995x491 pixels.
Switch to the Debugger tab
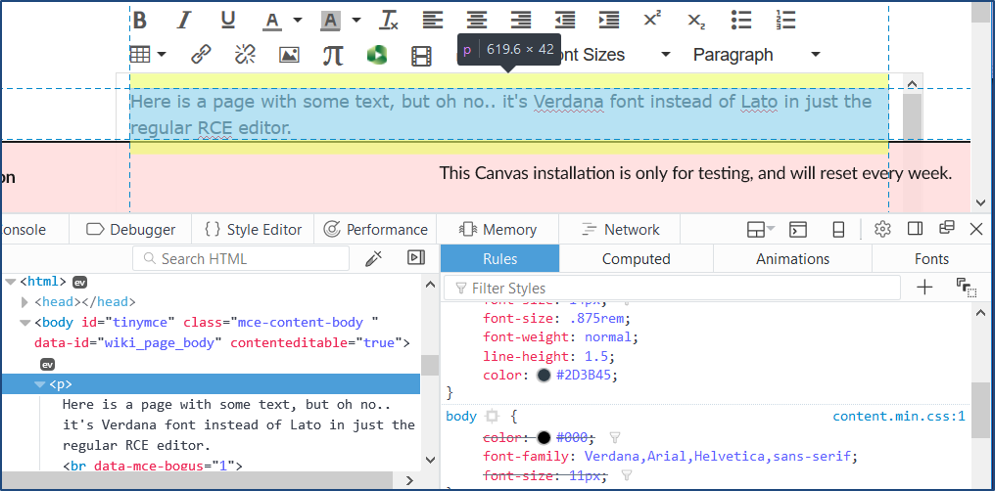130,230
